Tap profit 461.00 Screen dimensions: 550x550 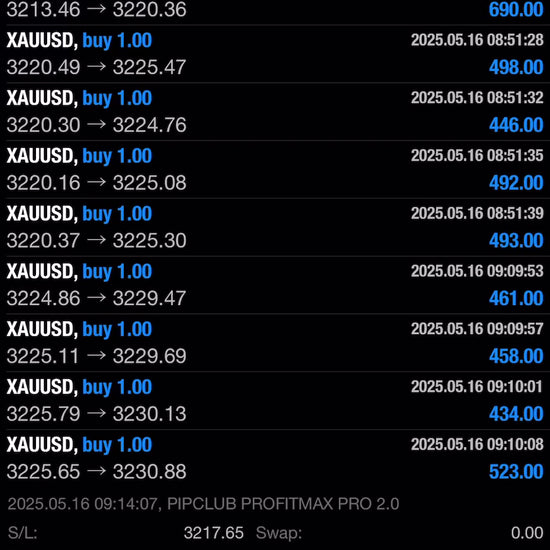516,299
